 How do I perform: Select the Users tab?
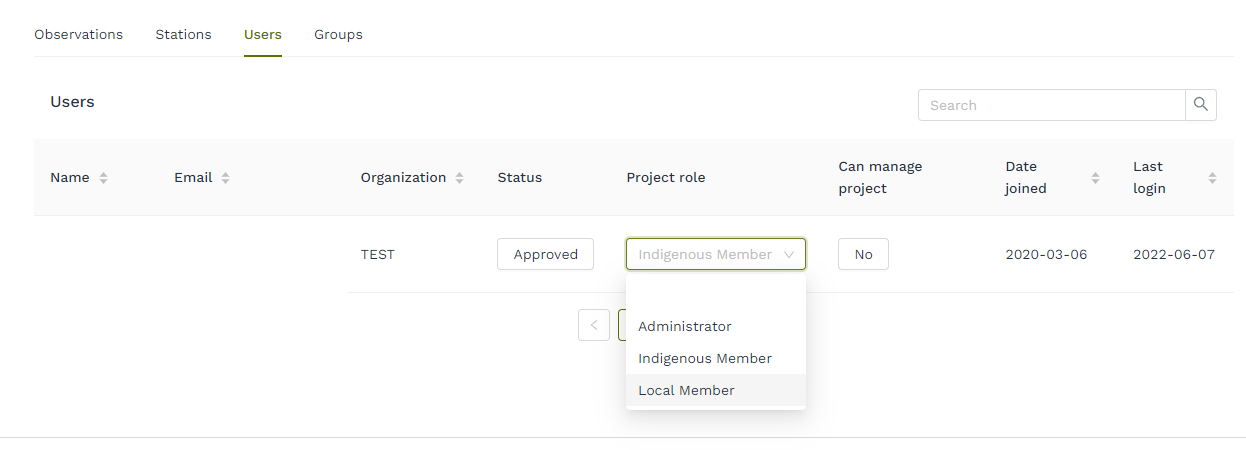[263, 35]
